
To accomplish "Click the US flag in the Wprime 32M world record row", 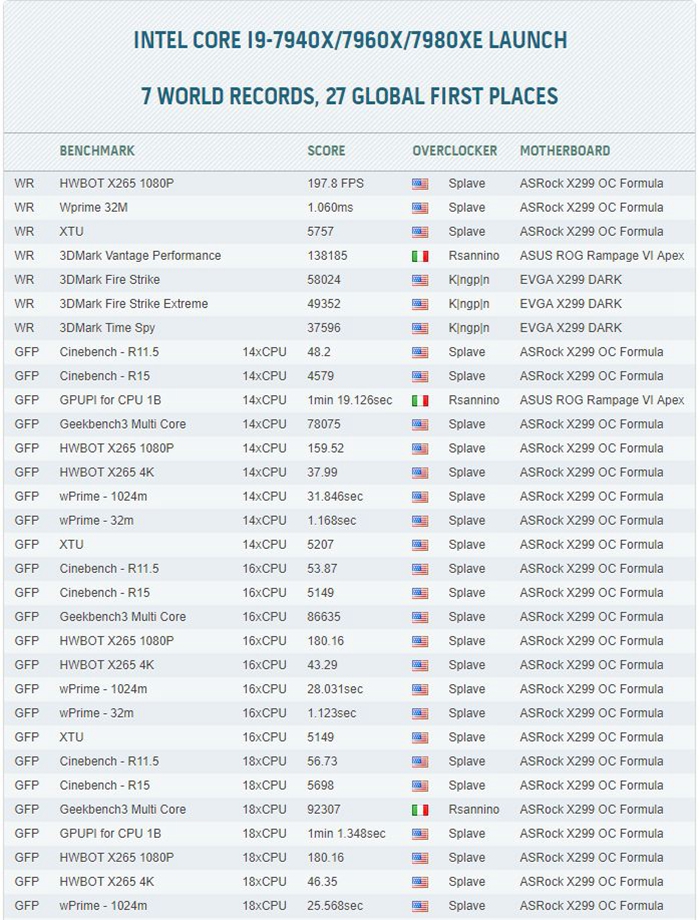I will (420, 208).
